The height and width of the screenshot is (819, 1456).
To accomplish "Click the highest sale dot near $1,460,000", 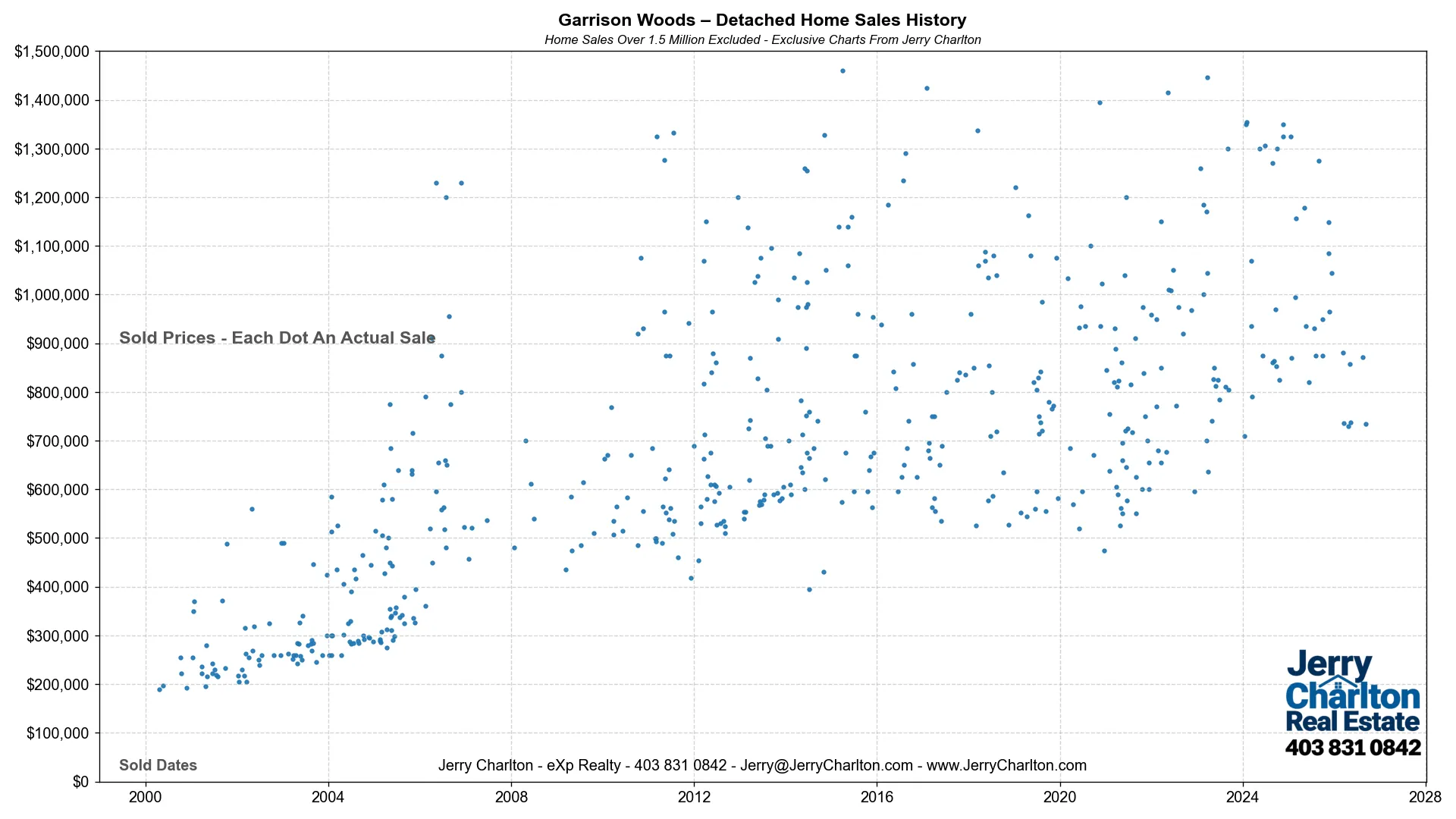I will click(x=843, y=71).
